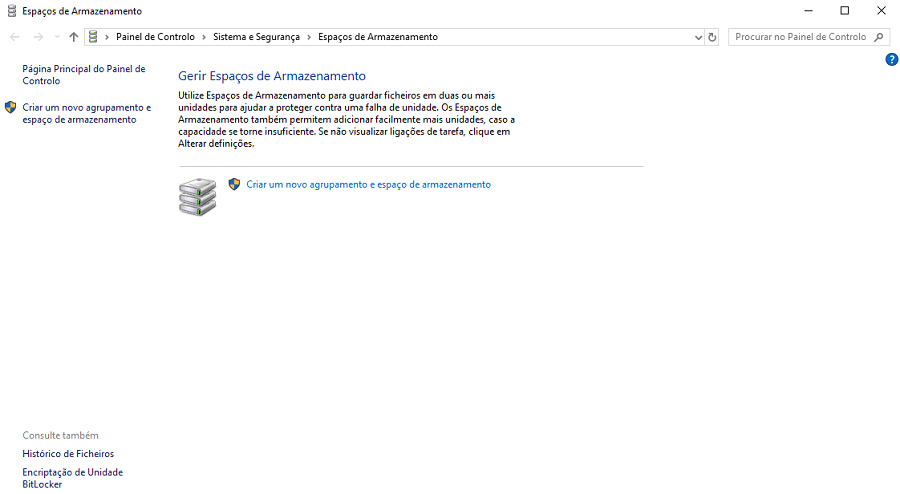Screen dimensions: 900x494
Task: Expand the chevron after Sistema e Segurança
Action: point(309,37)
